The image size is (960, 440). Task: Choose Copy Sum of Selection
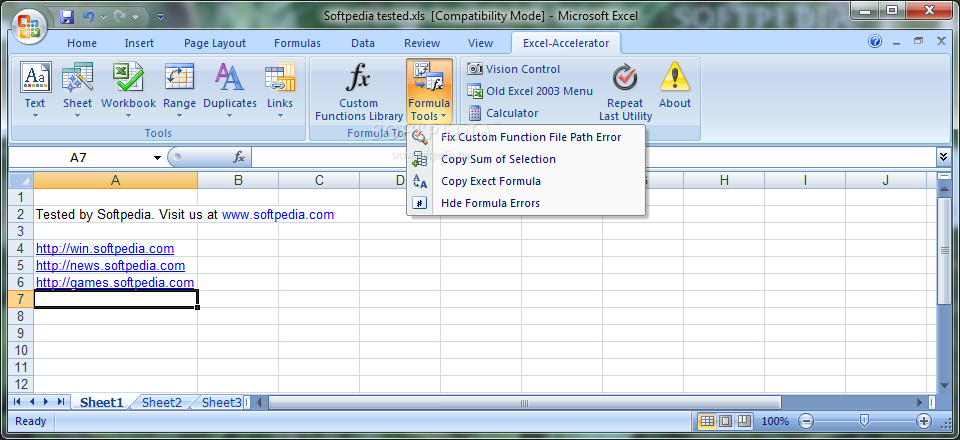[526, 159]
